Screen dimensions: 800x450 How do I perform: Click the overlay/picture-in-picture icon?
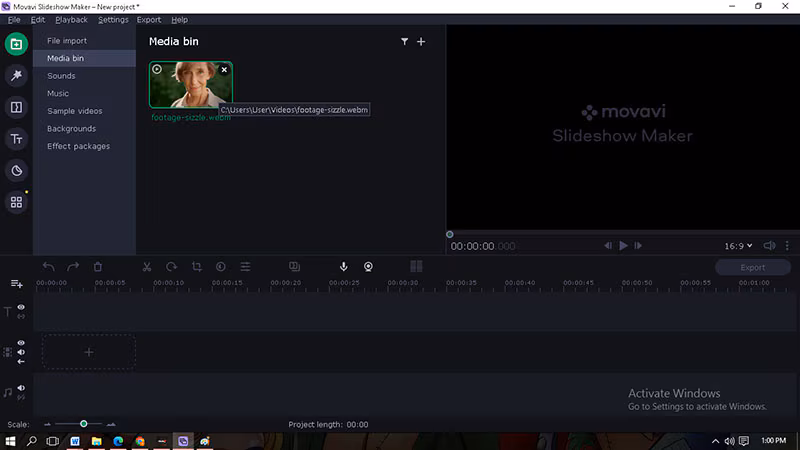click(294, 266)
